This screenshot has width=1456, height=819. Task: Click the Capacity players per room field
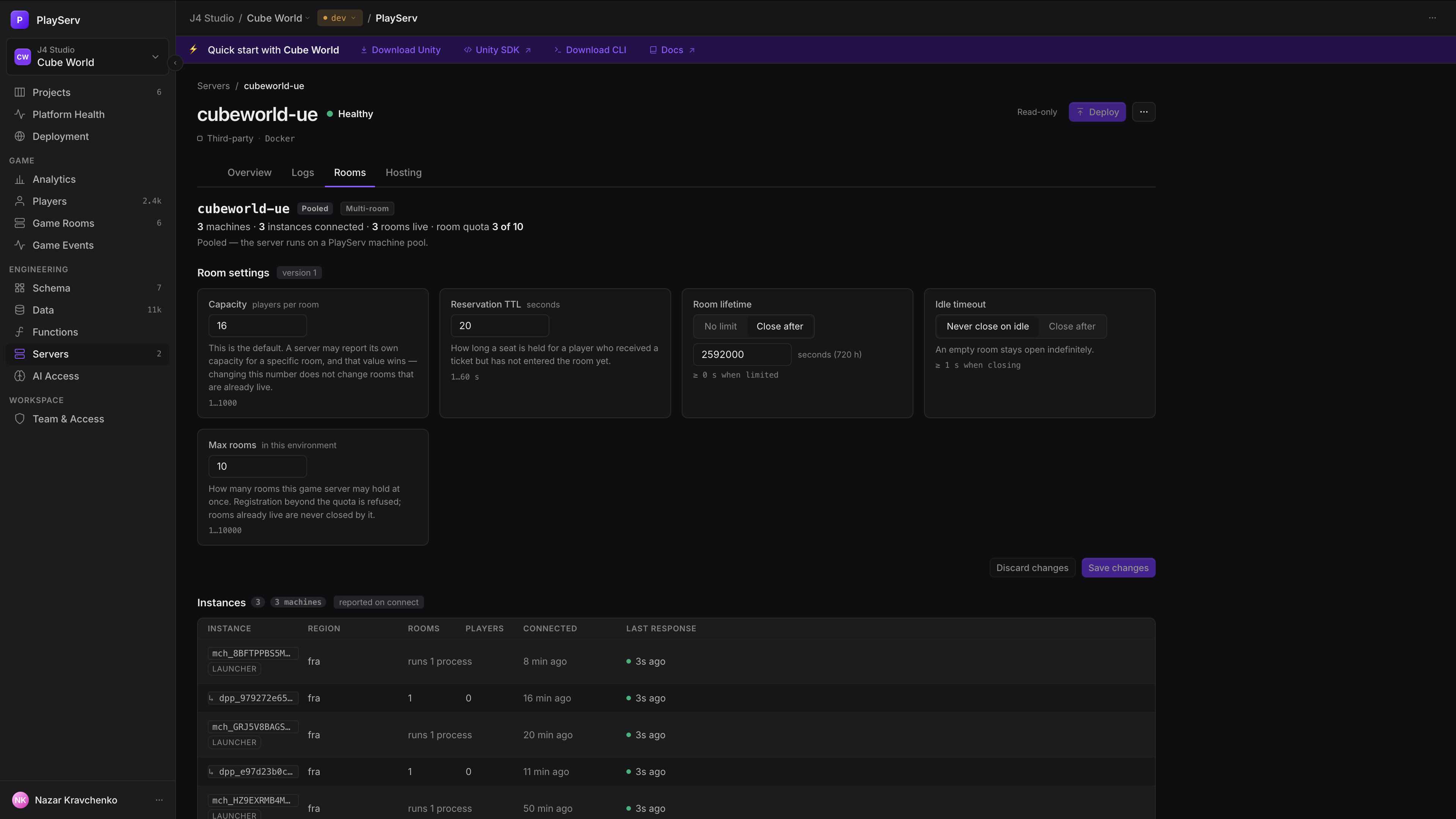[257, 326]
